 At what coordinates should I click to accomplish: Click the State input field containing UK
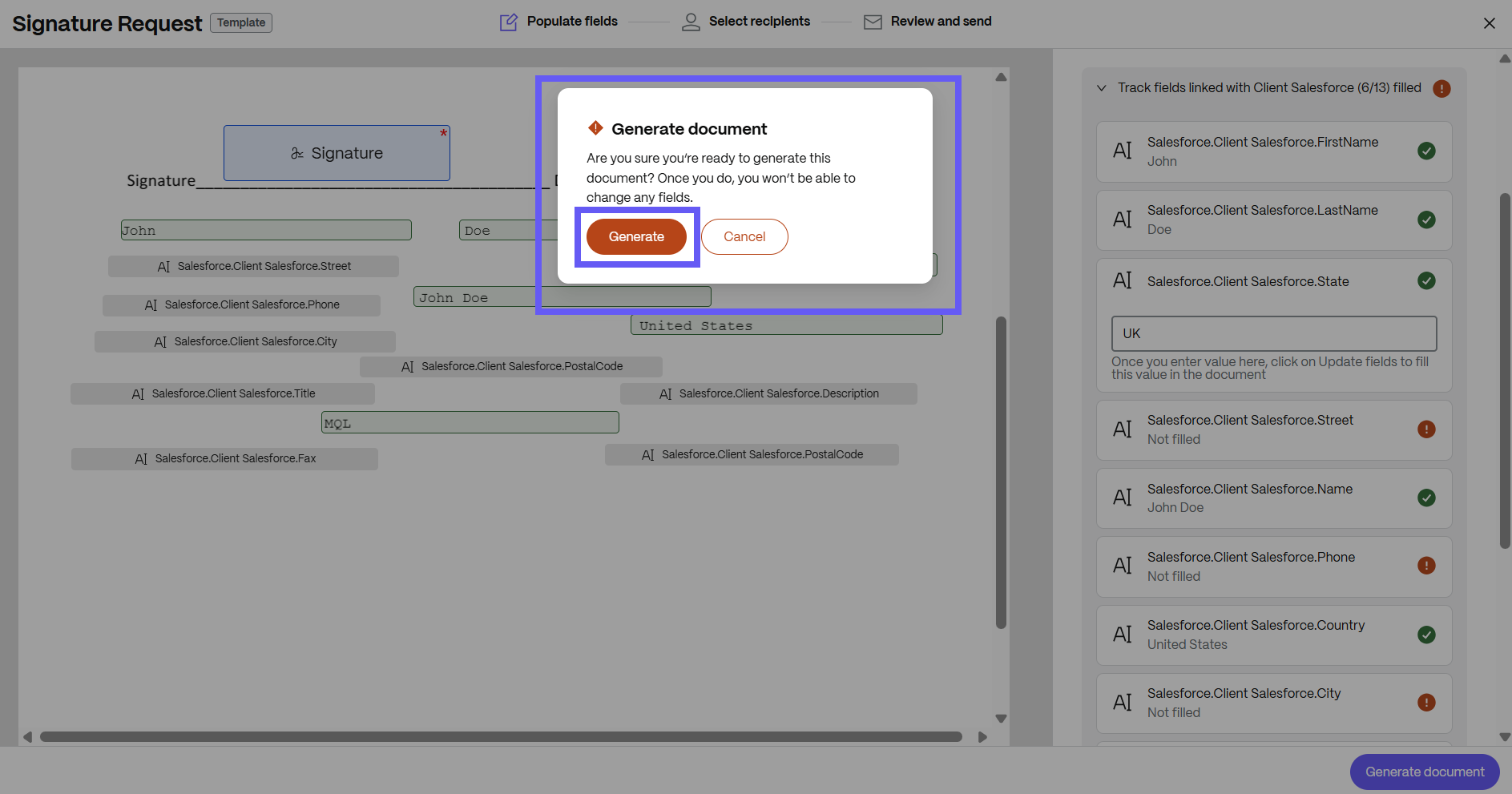pyautogui.click(x=1274, y=333)
